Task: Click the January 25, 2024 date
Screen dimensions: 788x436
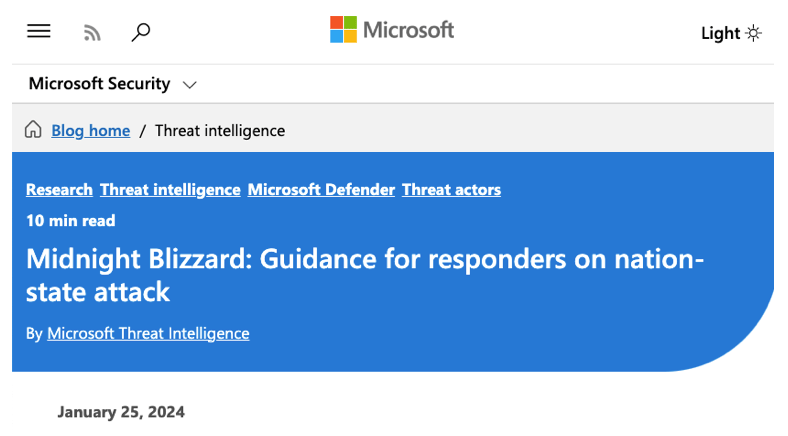Action: coord(121,411)
